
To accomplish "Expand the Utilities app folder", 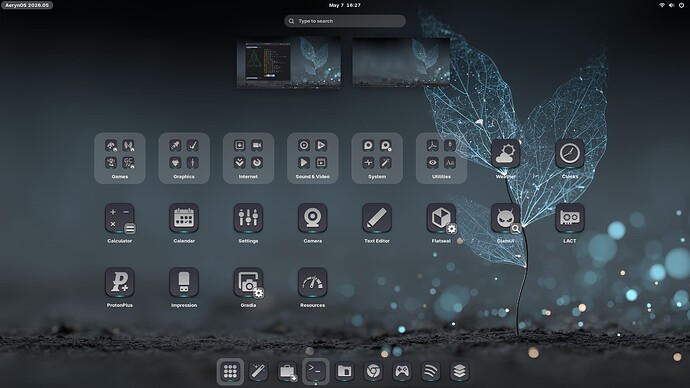I will pos(441,158).
